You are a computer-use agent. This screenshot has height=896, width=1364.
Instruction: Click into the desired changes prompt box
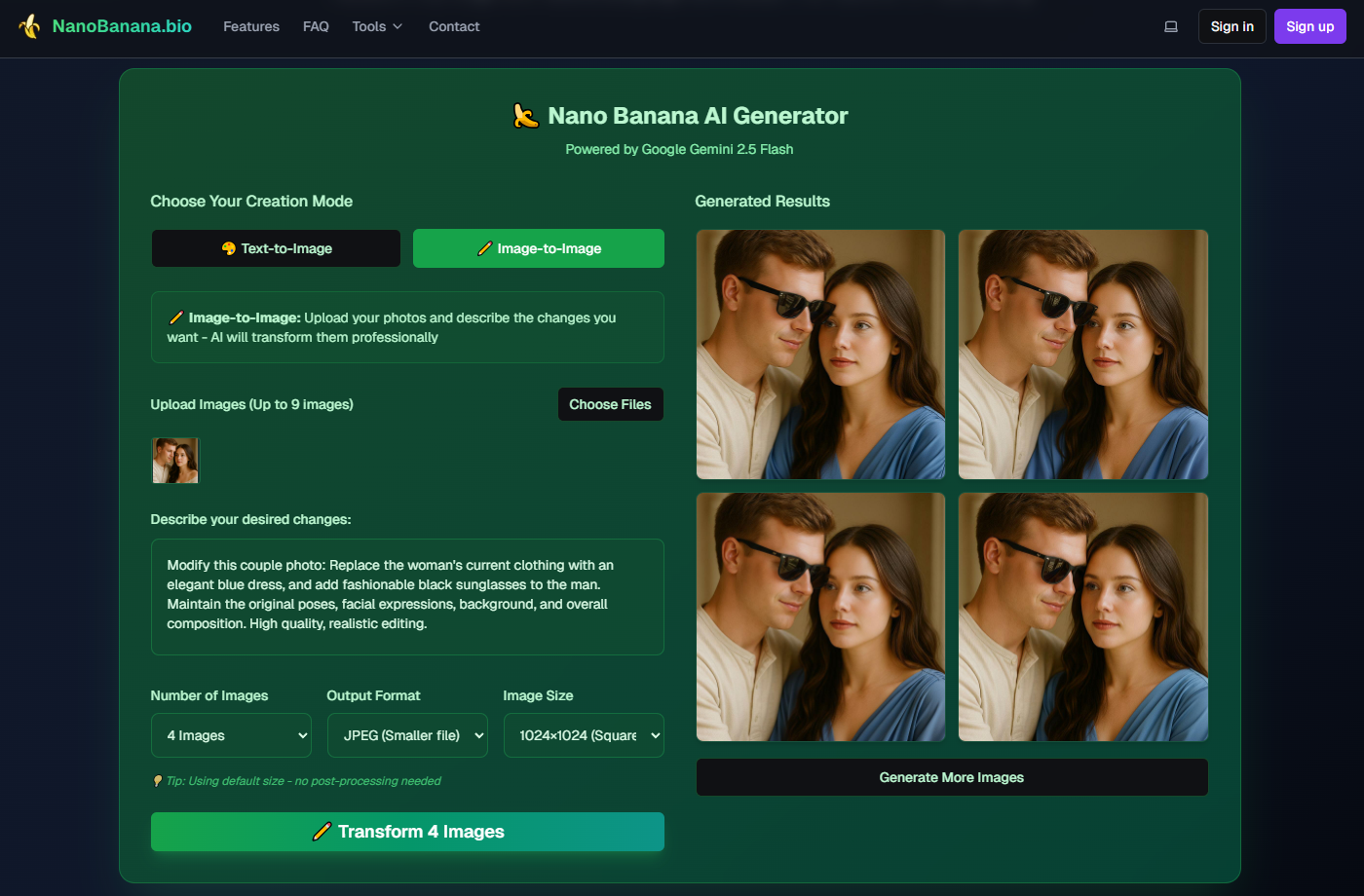[x=407, y=597]
